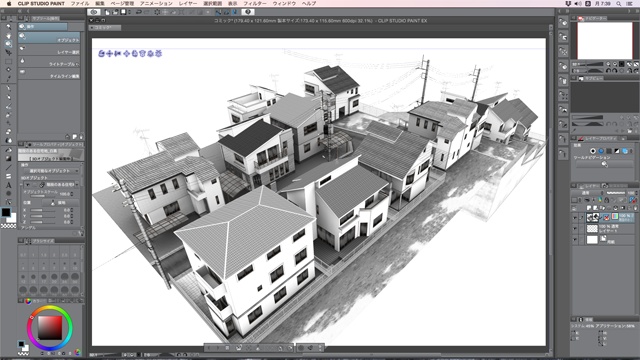Screen dimensions: 640x360
Task: Open the layer blending mode dropdown
Action: point(586,193)
